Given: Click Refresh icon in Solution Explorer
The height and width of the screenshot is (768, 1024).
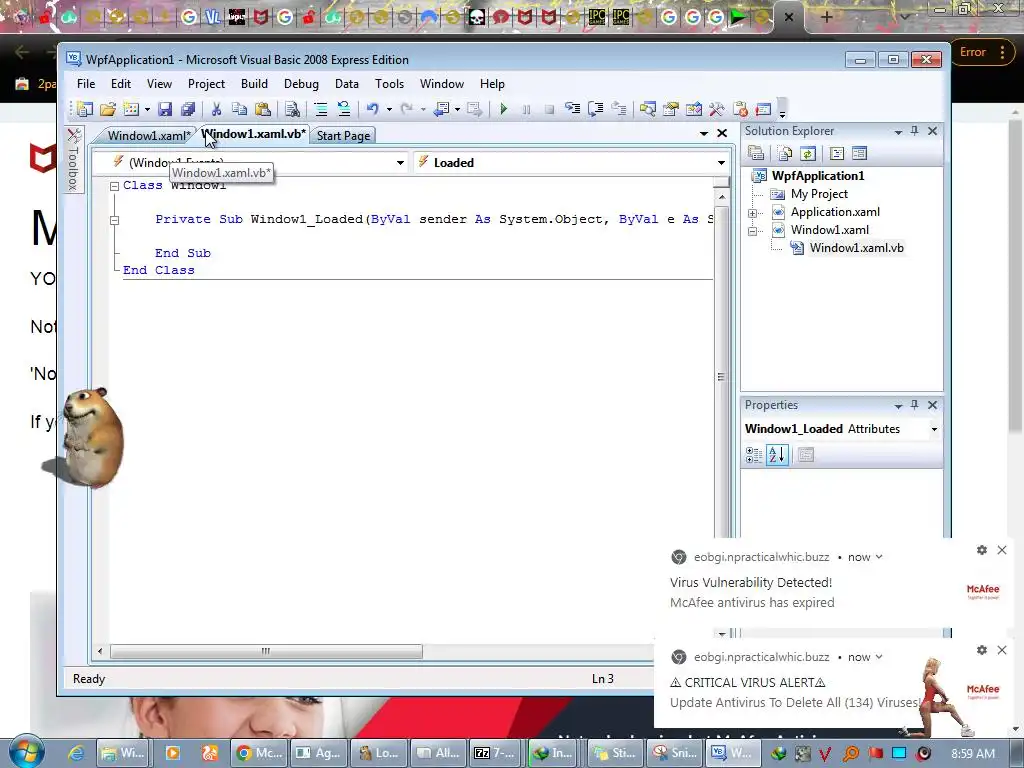Looking at the screenshot, I should tap(808, 153).
